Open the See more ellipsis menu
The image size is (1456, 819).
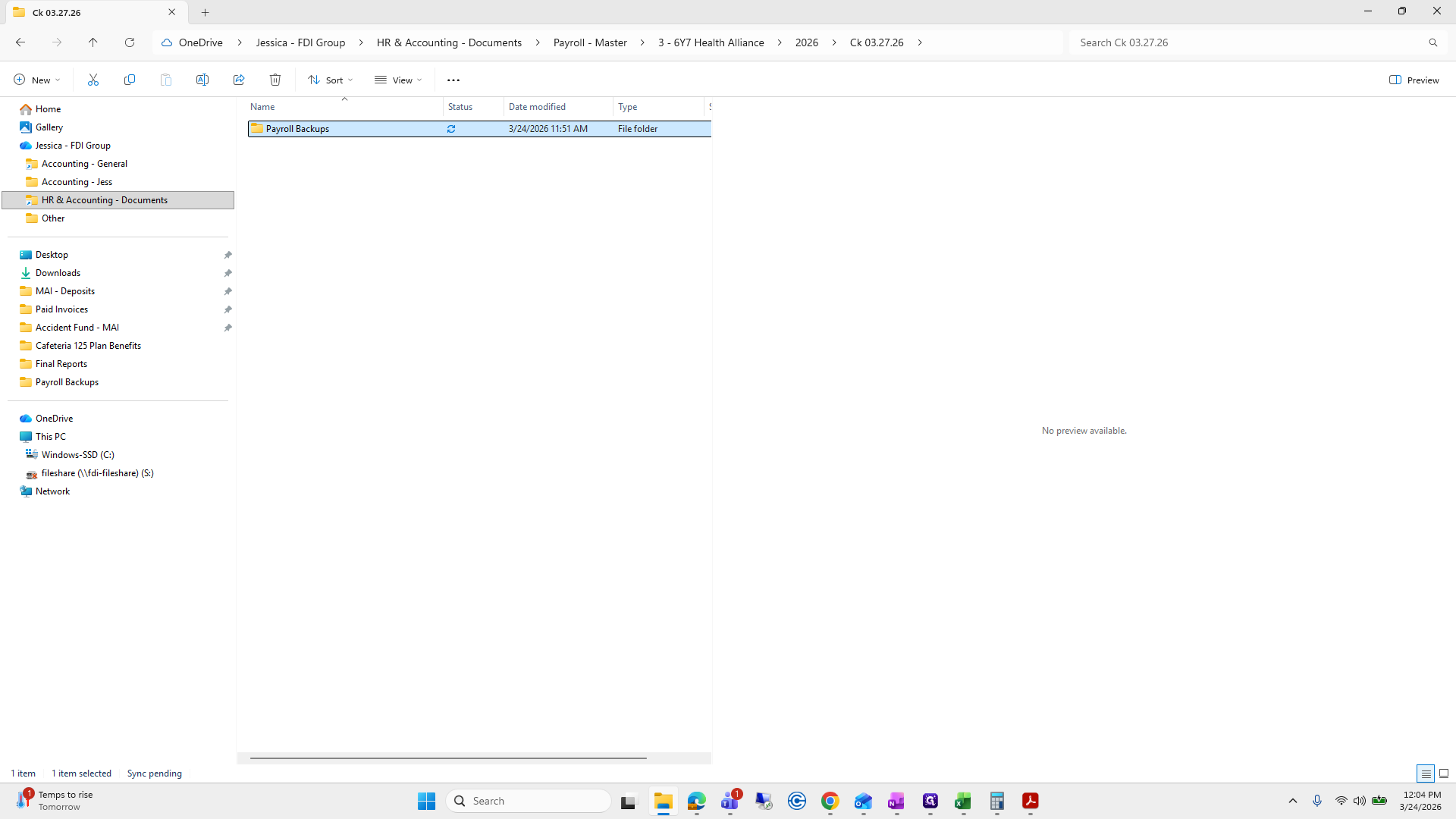tap(453, 80)
